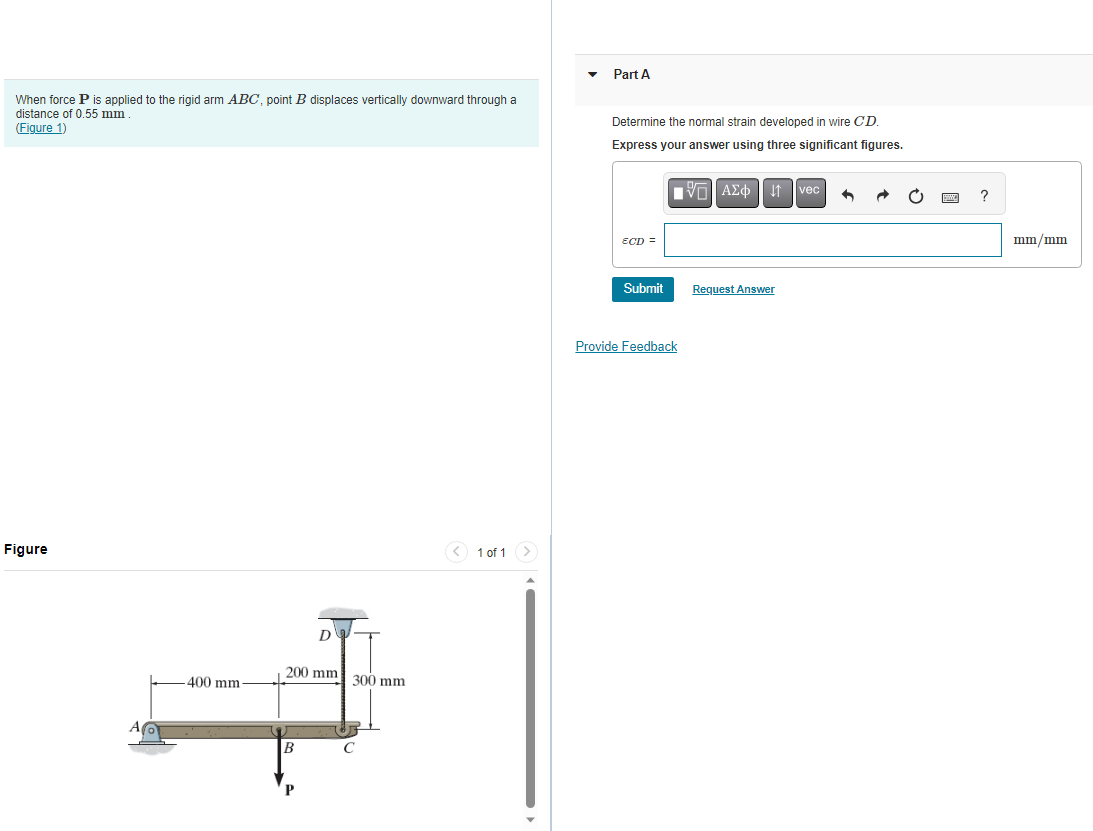
Task: Click the Submit button
Action: point(642,289)
